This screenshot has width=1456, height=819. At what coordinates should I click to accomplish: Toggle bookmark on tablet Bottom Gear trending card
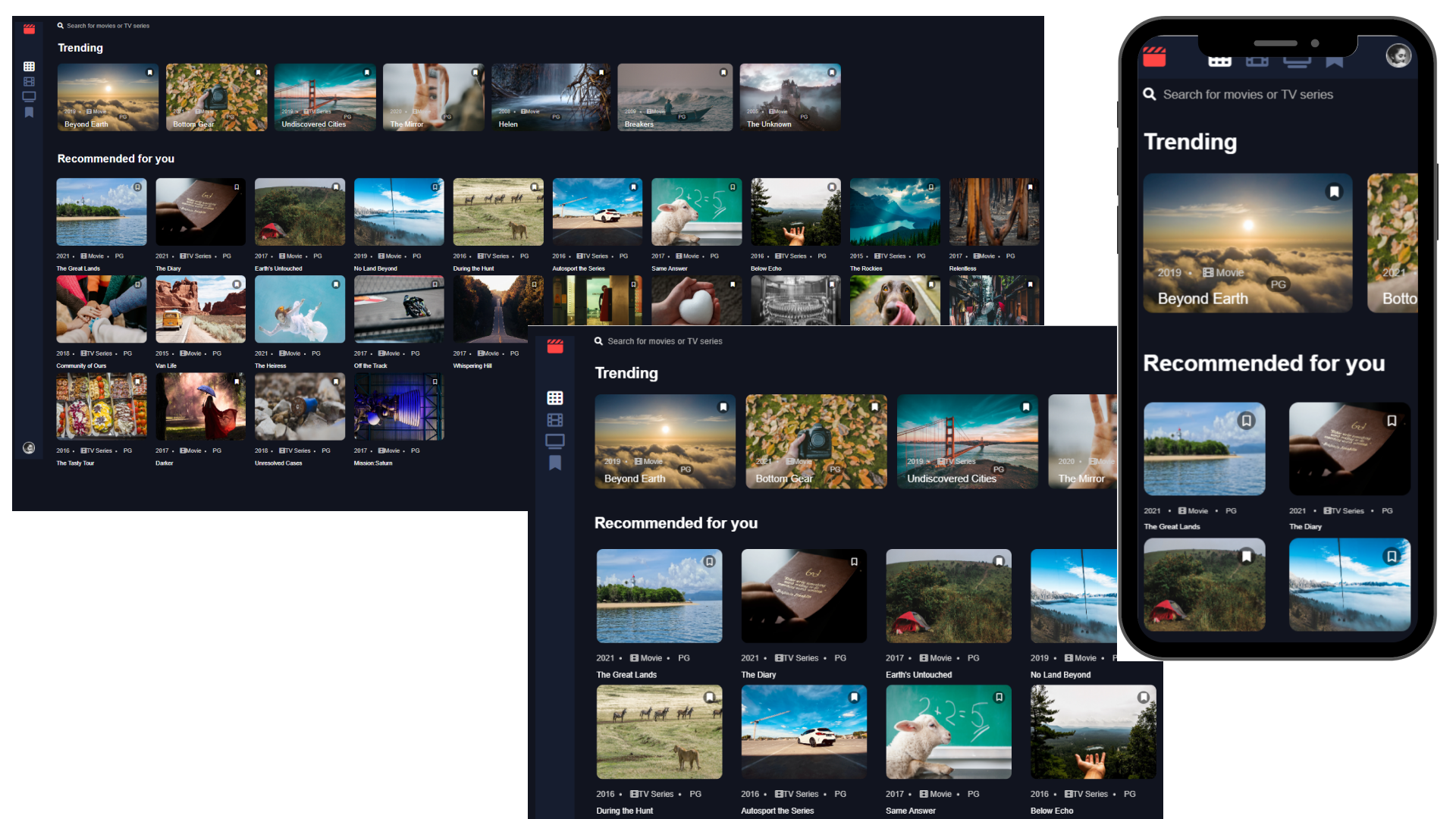pyautogui.click(x=874, y=407)
